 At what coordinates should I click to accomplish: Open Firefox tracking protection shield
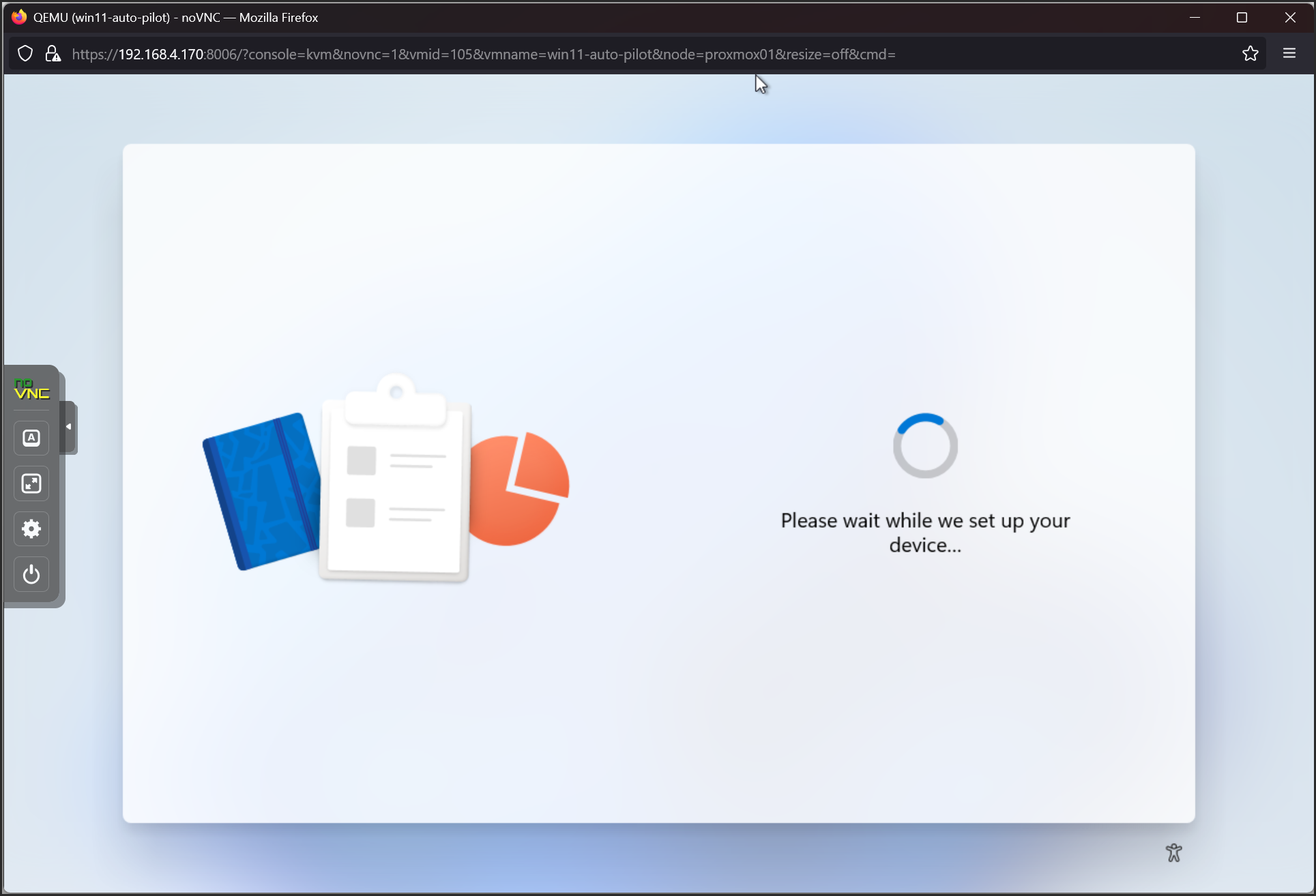pos(25,54)
